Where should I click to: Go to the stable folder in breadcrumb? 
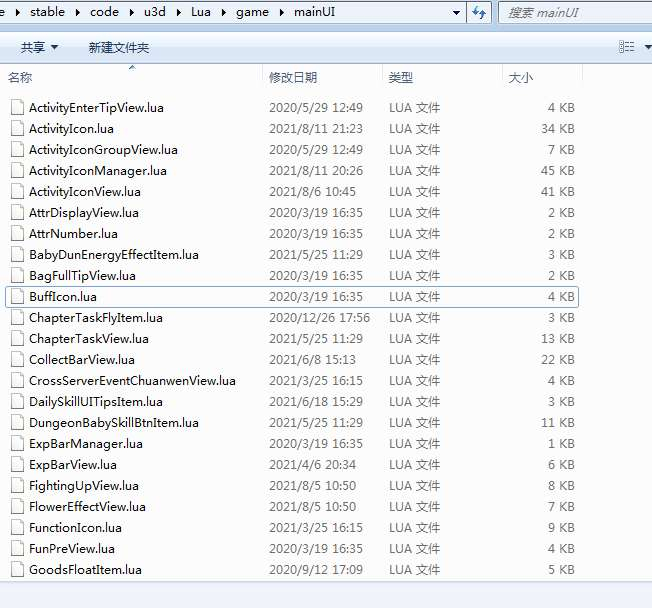(x=47, y=12)
